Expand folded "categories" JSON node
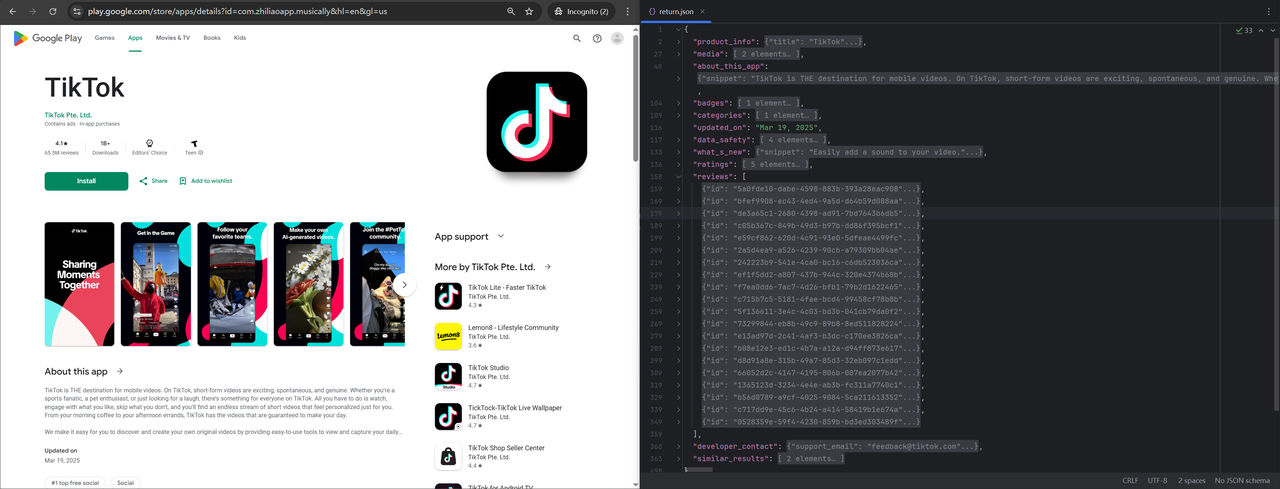The width and height of the screenshot is (1280, 489). pos(679,115)
